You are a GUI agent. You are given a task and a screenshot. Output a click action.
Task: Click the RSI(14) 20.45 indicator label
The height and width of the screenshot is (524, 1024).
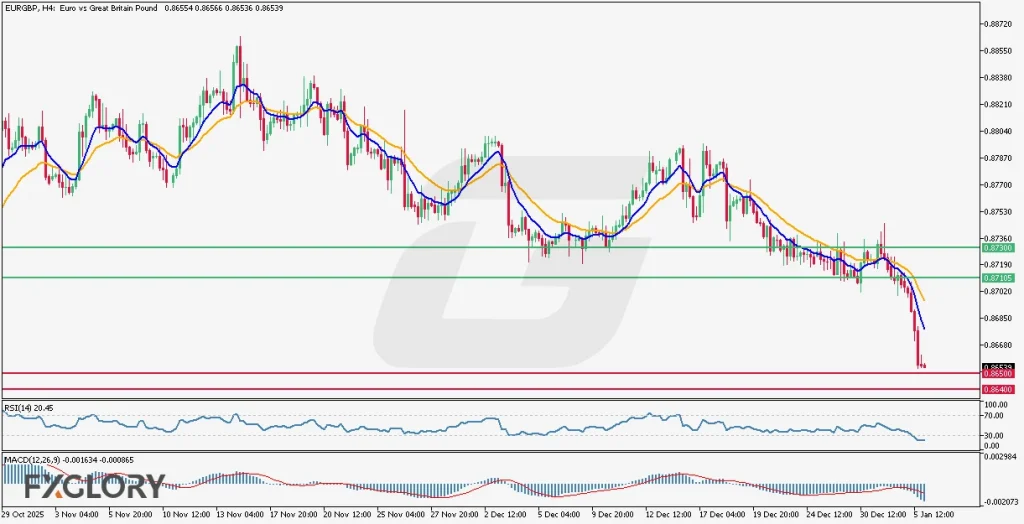click(x=29, y=408)
